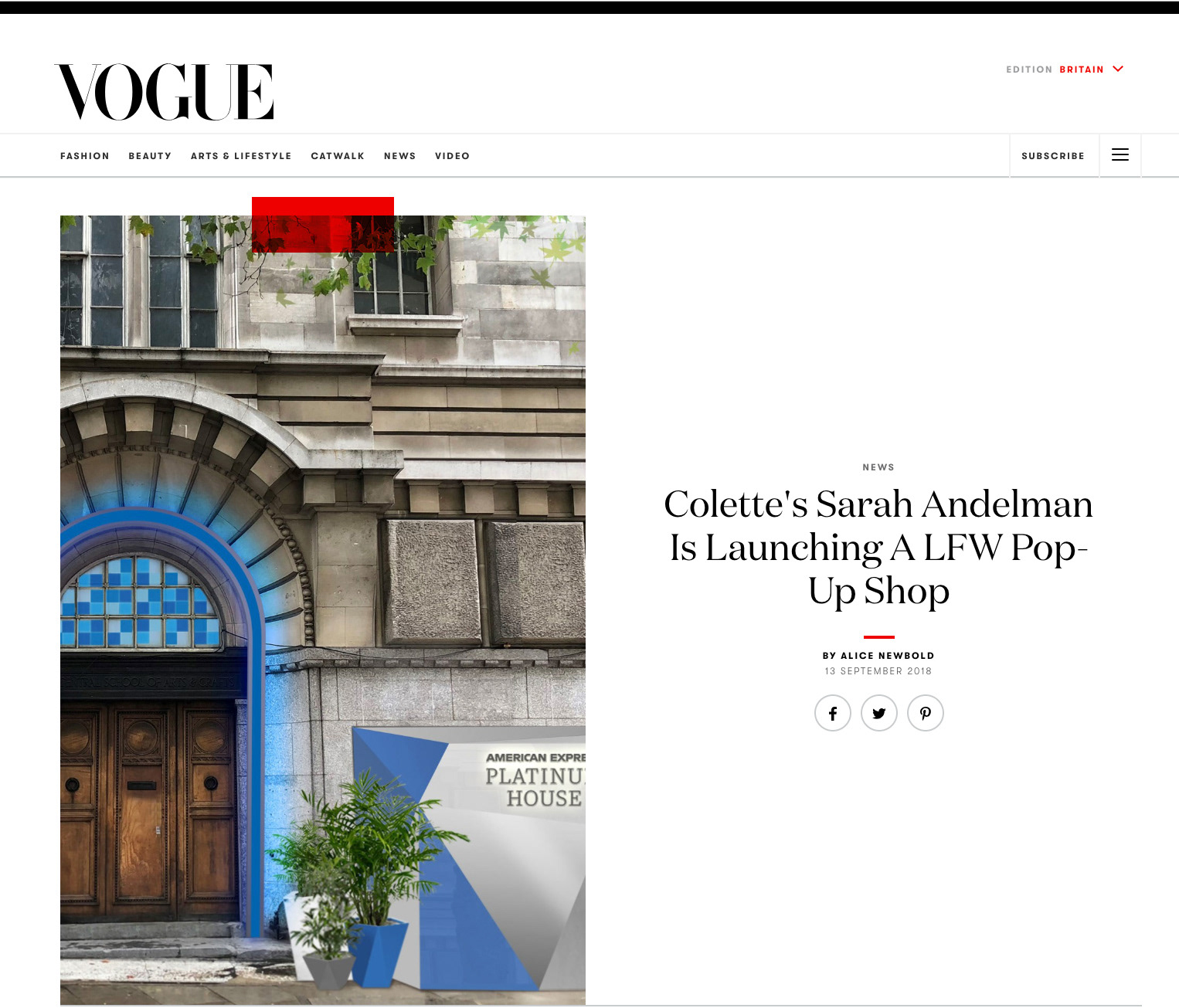
Task: Go to the Catwalk section
Action: tap(338, 156)
